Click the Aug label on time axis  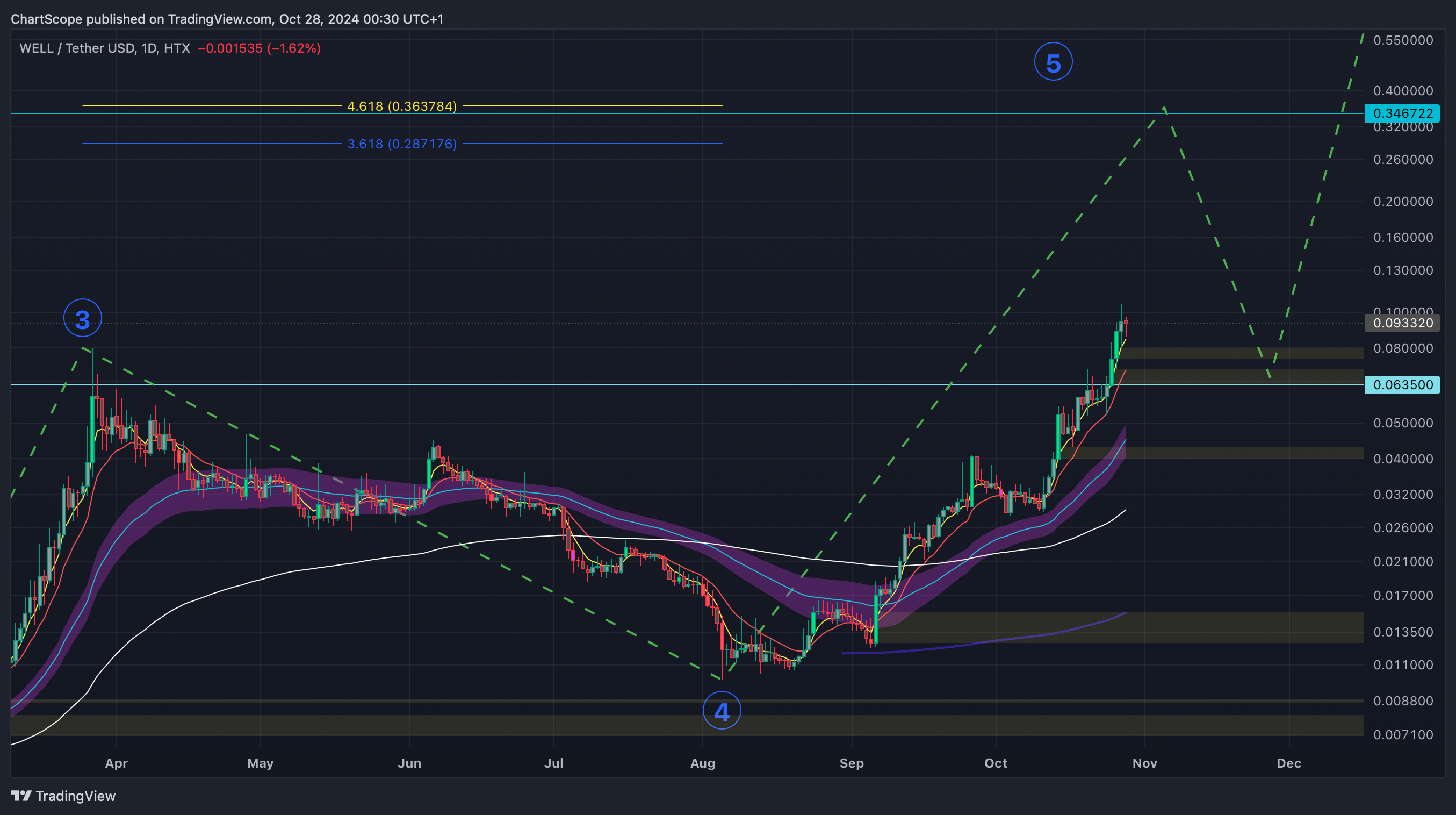click(x=703, y=763)
